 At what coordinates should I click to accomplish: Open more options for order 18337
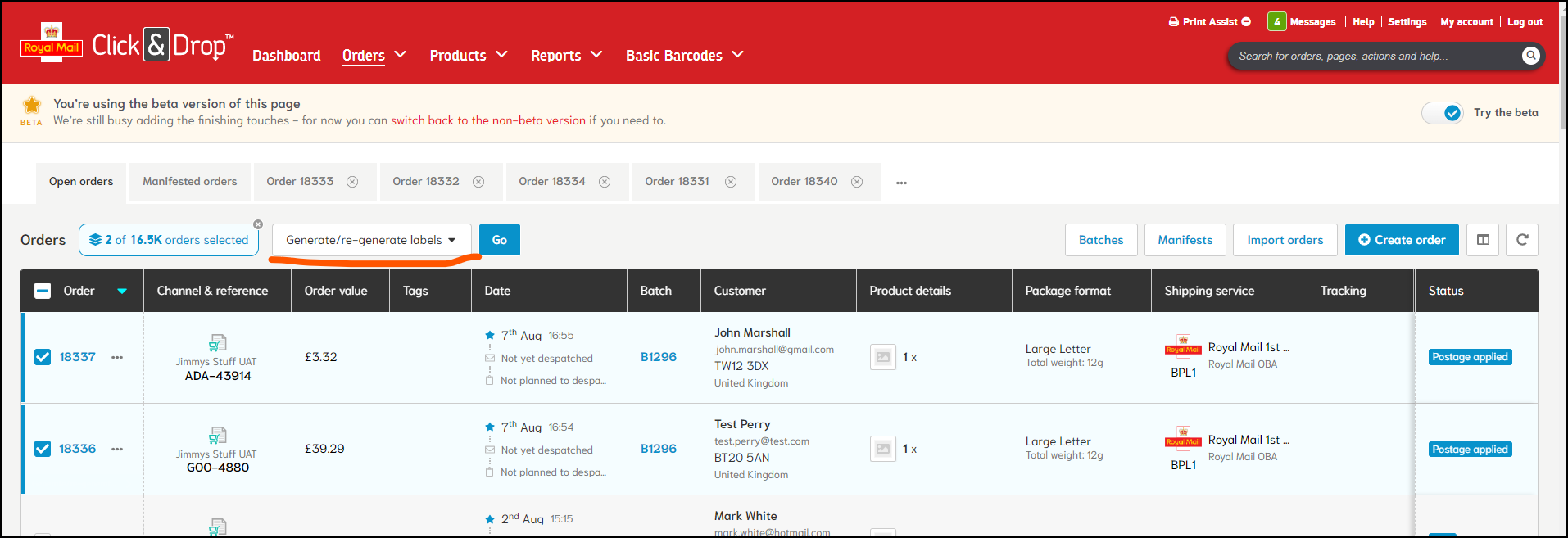coord(117,357)
